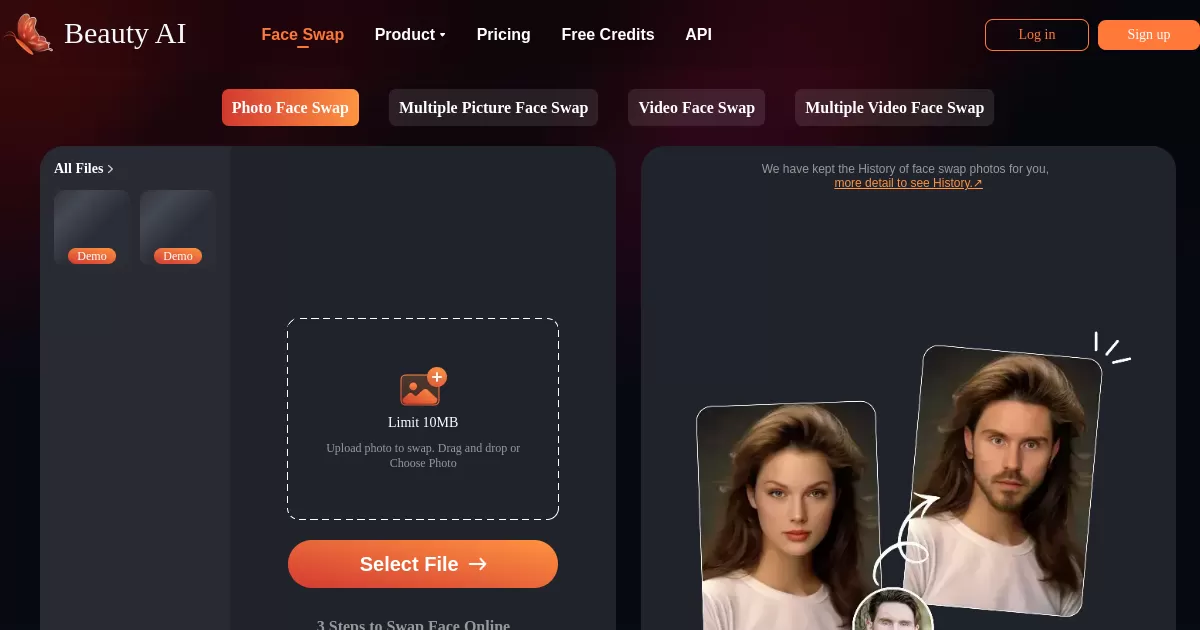This screenshot has width=1200, height=630.
Task: Click the Limit 10MB text
Action: click(423, 422)
